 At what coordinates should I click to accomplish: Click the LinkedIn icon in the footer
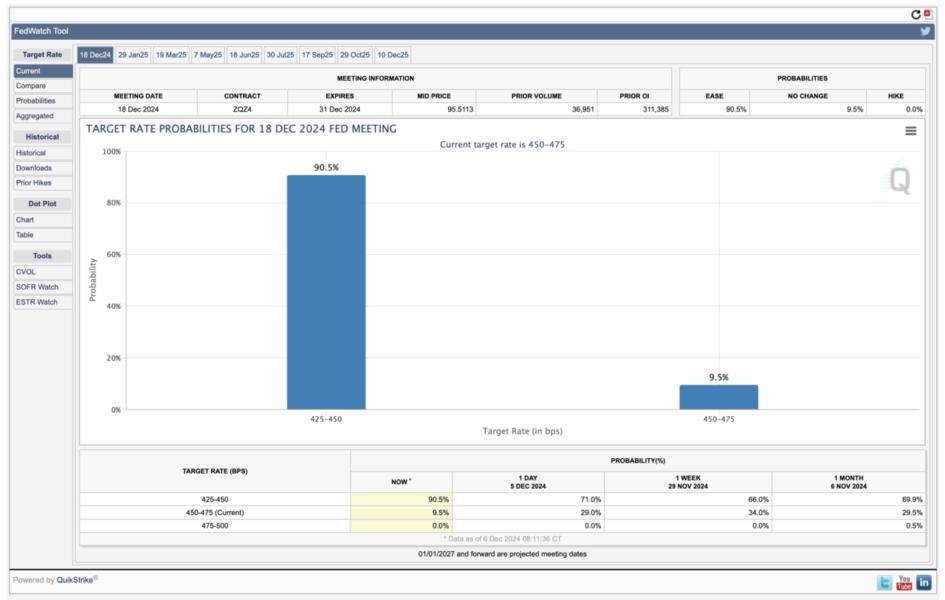924,582
